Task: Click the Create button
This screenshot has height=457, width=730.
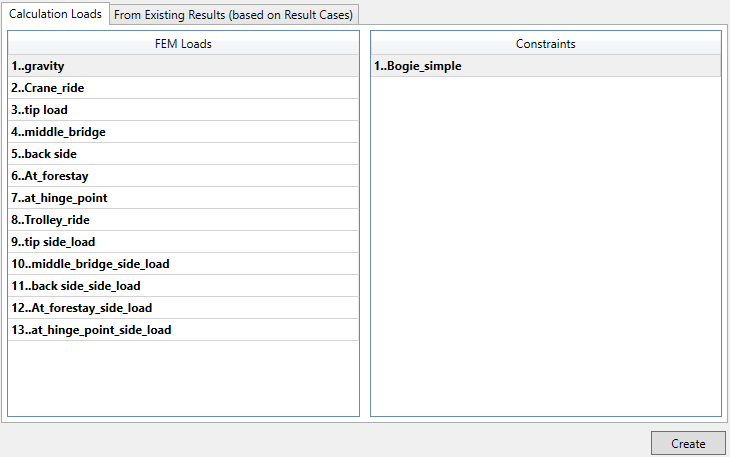Action: tap(688, 444)
